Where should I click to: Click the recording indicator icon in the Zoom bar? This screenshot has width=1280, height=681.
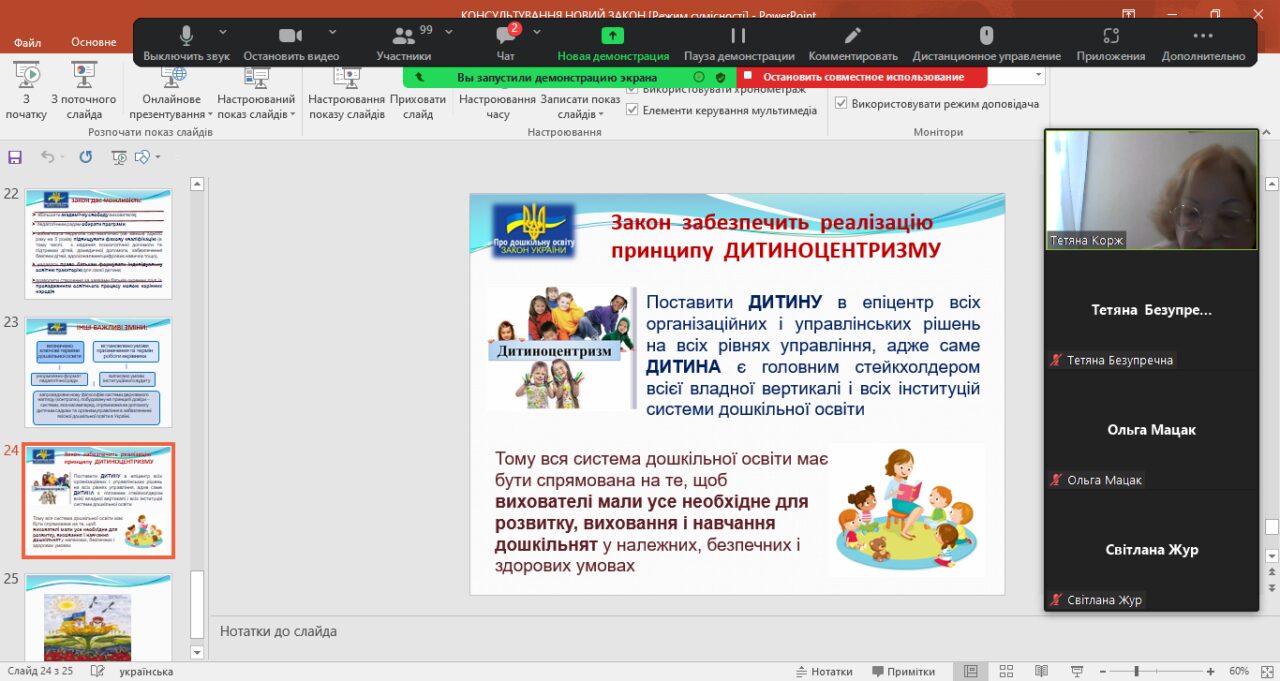coord(699,77)
